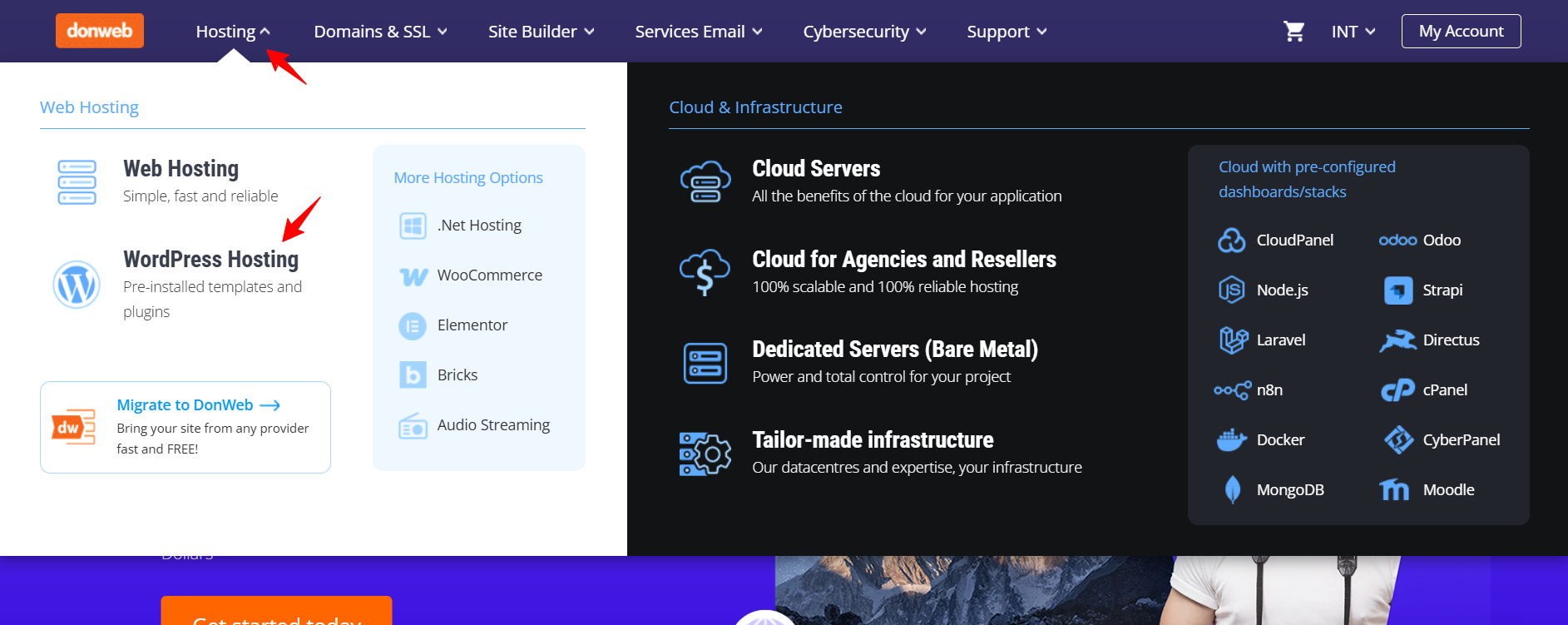Click '100% scalable and 100% reliable hosting'
This screenshot has height=625, width=1568.
click(885, 287)
